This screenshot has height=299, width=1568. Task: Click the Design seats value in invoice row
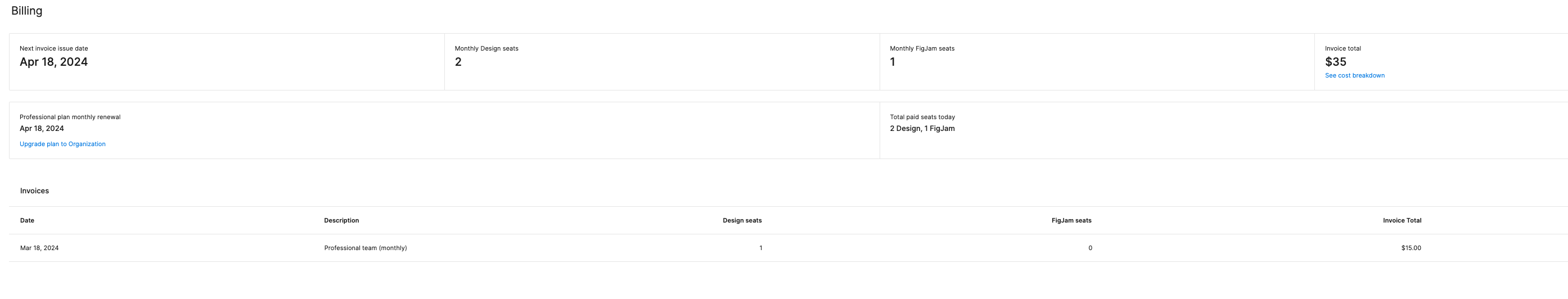tap(760, 248)
